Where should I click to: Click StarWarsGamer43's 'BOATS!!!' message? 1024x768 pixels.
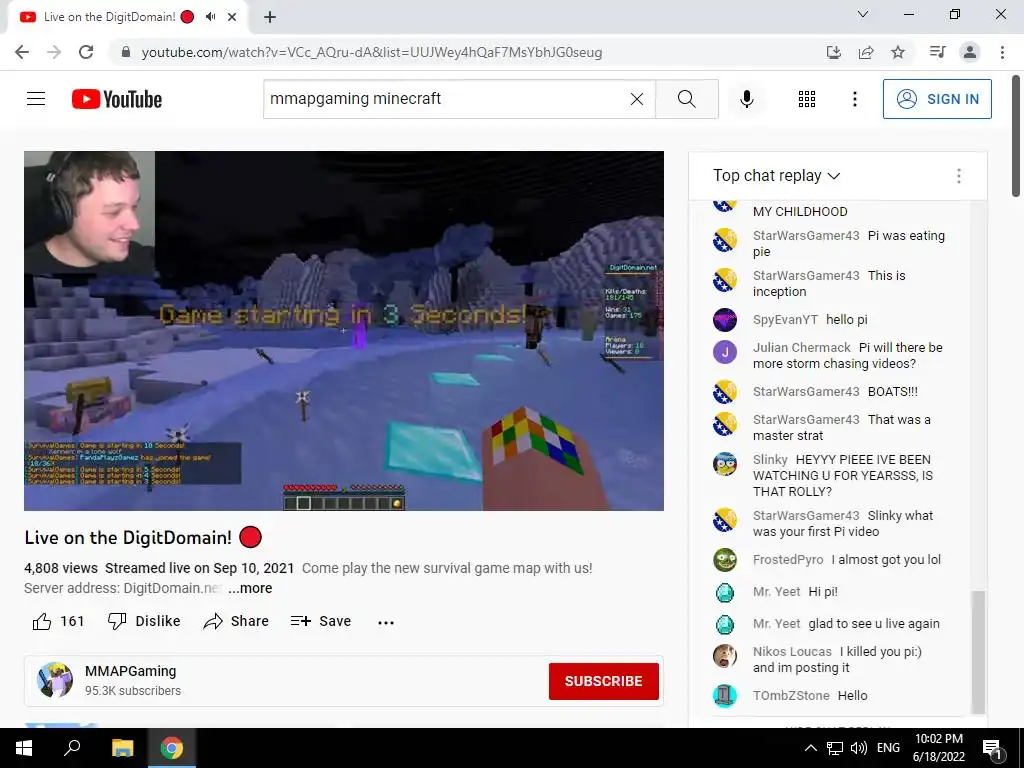click(x=893, y=392)
